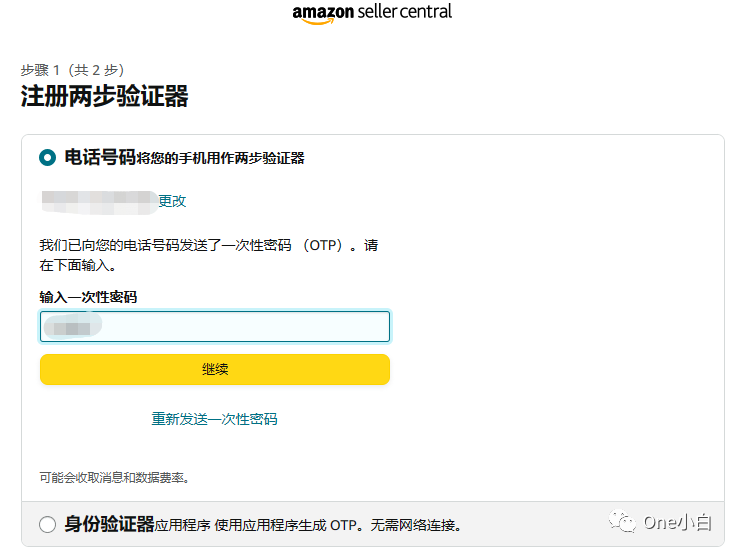This screenshot has width=736, height=554.
Task: Click the 重新发送一次性密码 link
Action: [x=214, y=419]
